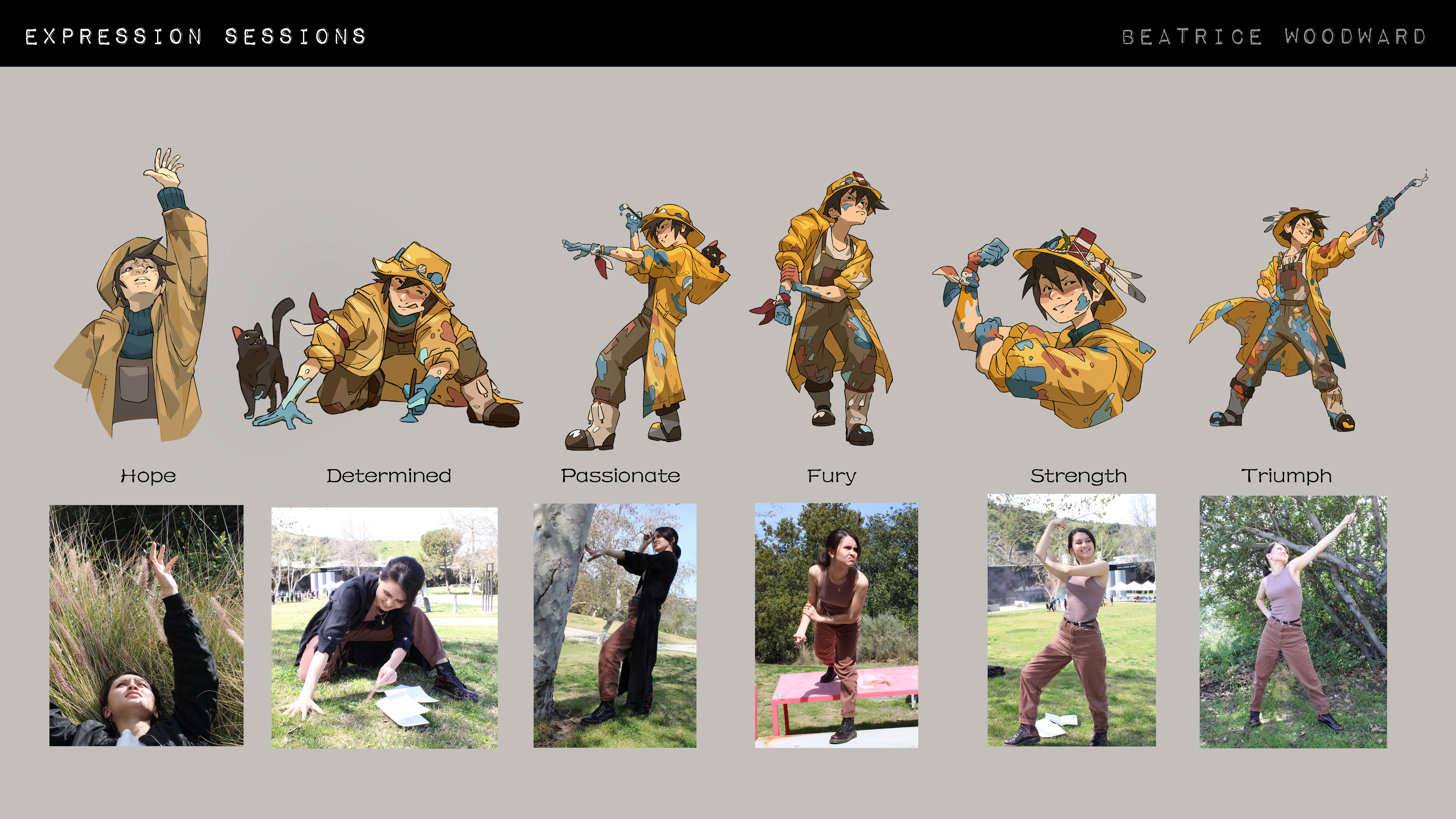Click the Fury reference photo
Viewport: 1456px width, 819px height.
836,625
